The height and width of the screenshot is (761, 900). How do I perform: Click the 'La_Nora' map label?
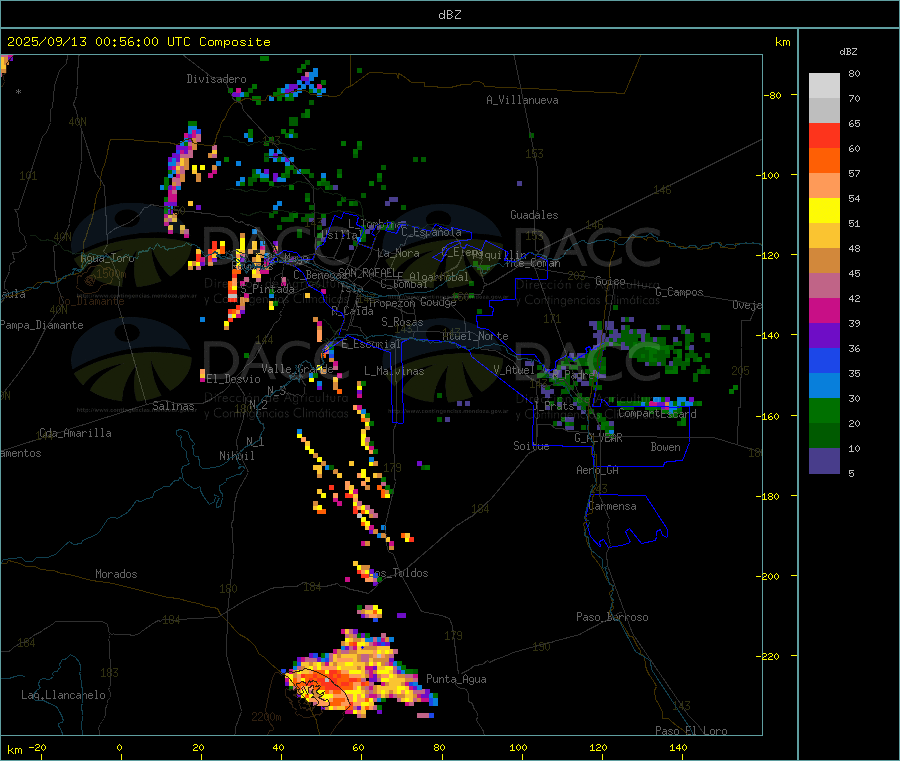[398, 253]
